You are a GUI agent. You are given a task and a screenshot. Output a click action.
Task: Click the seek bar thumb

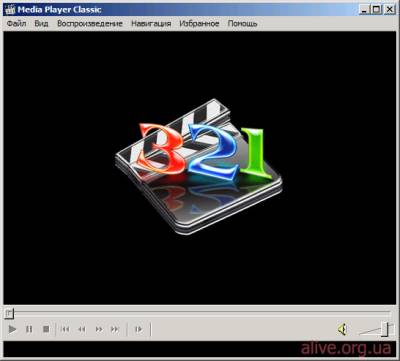tap(9, 313)
